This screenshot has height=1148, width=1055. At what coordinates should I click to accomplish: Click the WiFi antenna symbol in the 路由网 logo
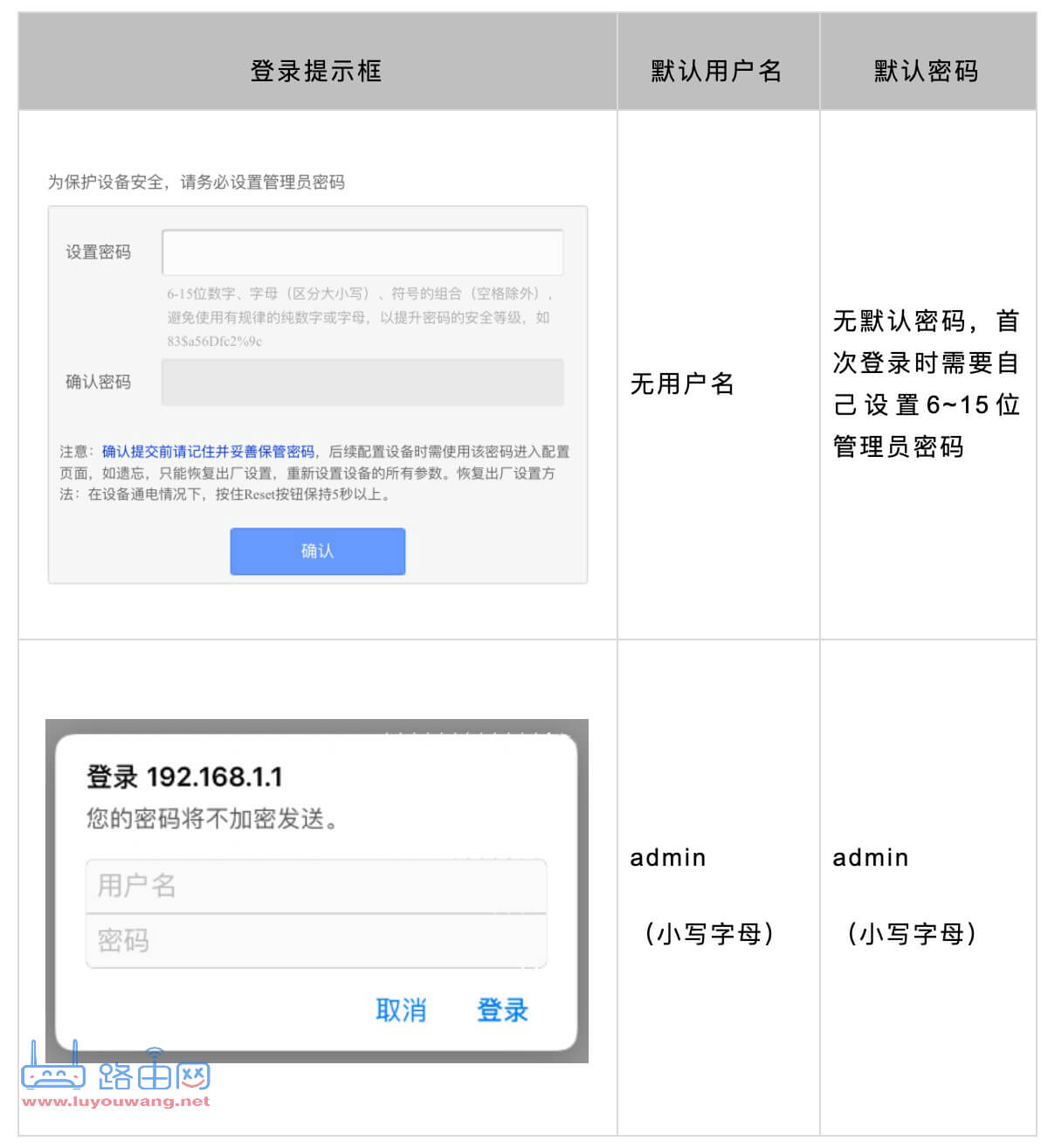pos(154,1053)
